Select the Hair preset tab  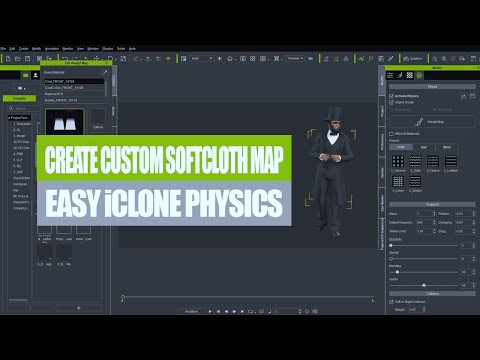pyautogui.click(x=424, y=147)
